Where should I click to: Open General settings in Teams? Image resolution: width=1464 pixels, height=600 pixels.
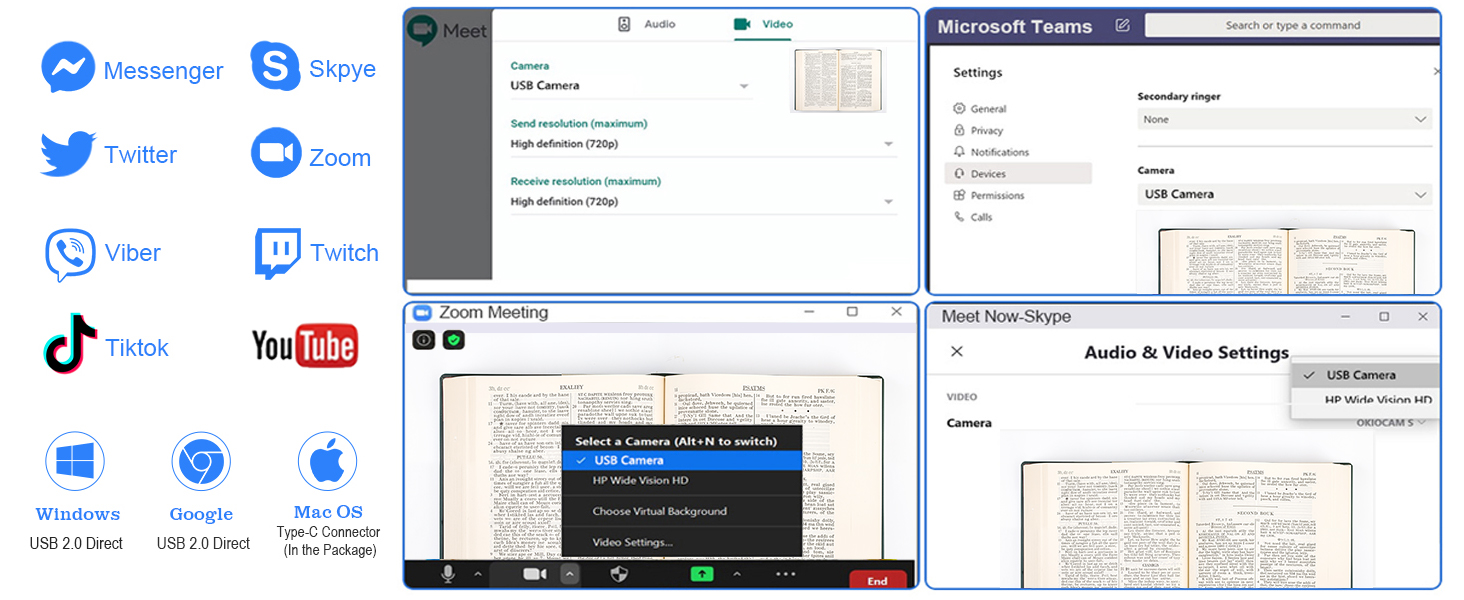(980, 109)
